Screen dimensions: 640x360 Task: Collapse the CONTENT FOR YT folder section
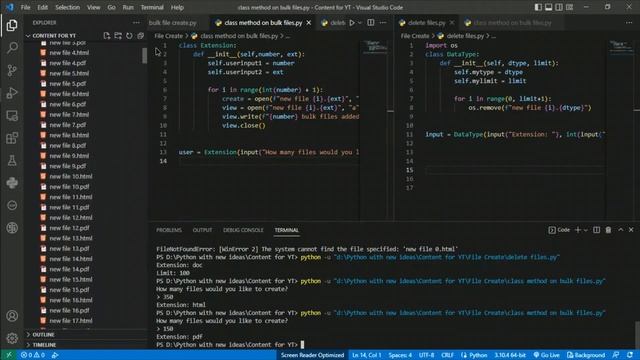pyautogui.click(x=54, y=36)
